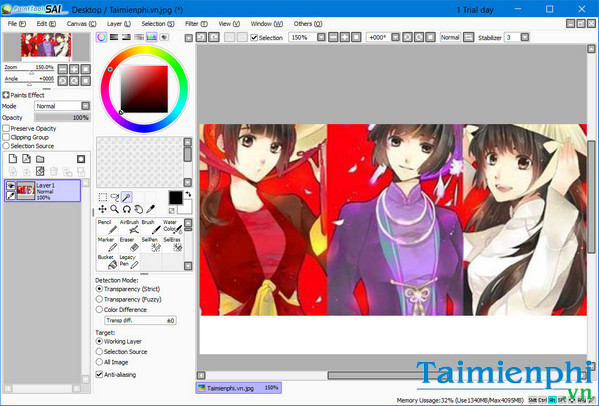Select the Lasso tool
Screen dimensions: 599x406
[115, 197]
